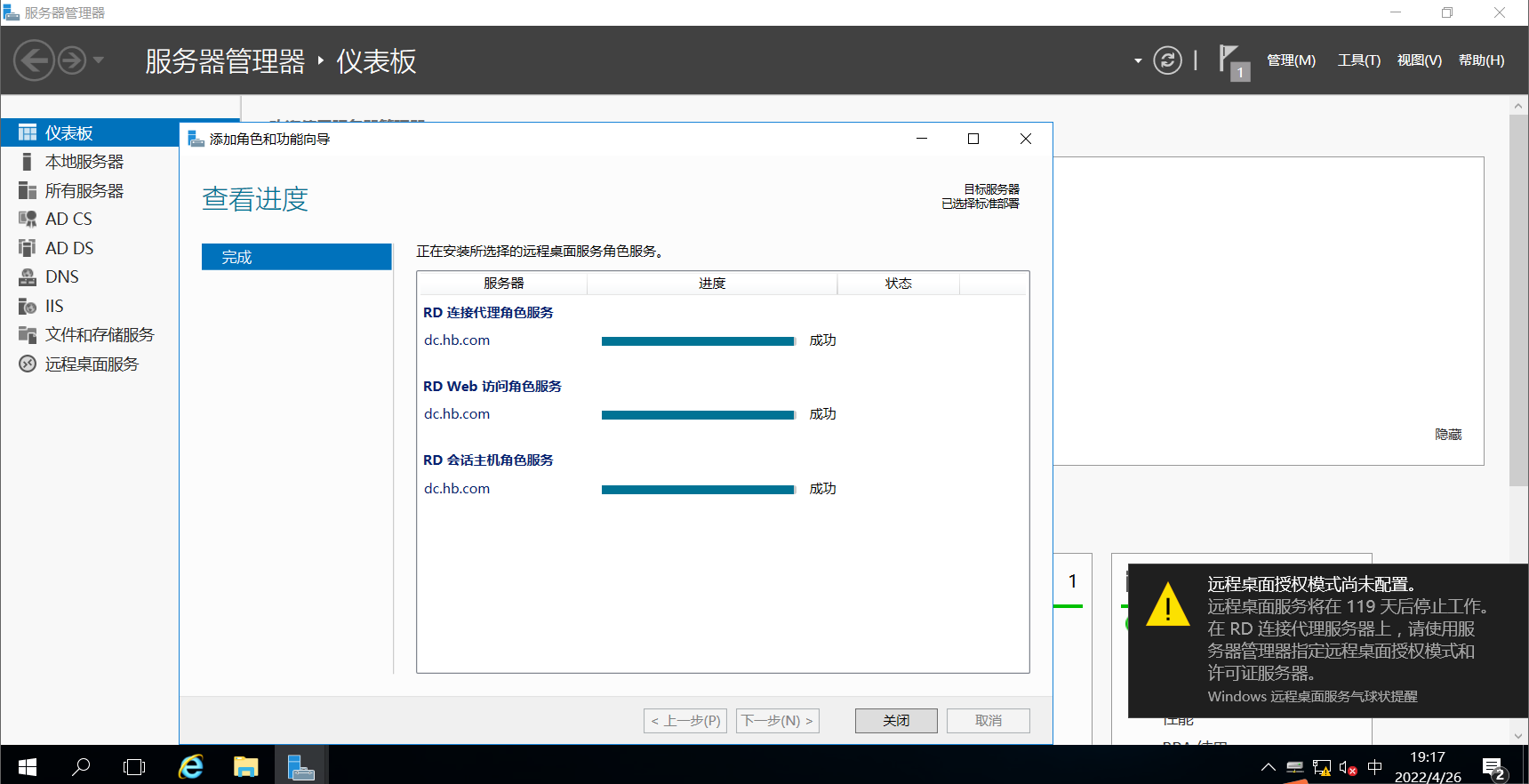
Task: Click the network icon in the system tray
Action: coord(1322,767)
